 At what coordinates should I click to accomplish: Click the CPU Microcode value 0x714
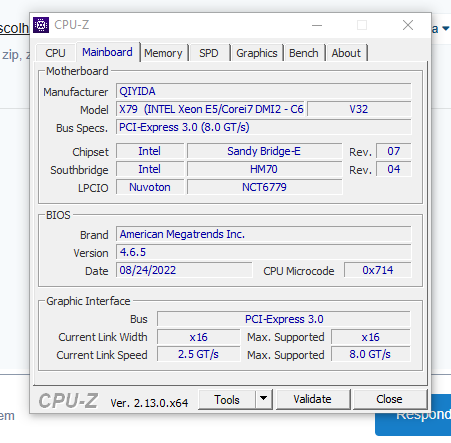point(378,270)
